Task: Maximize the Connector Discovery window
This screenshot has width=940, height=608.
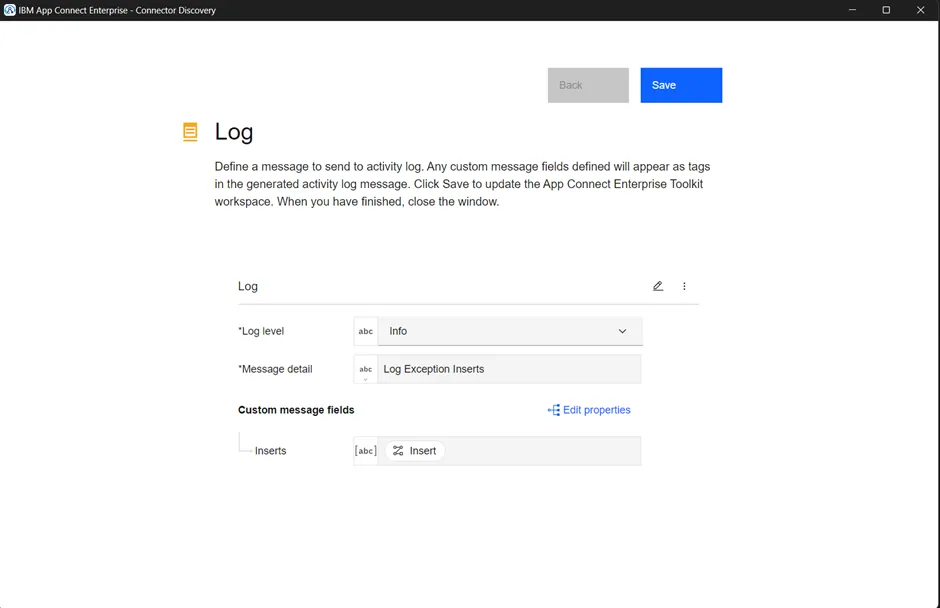Action: coord(886,10)
